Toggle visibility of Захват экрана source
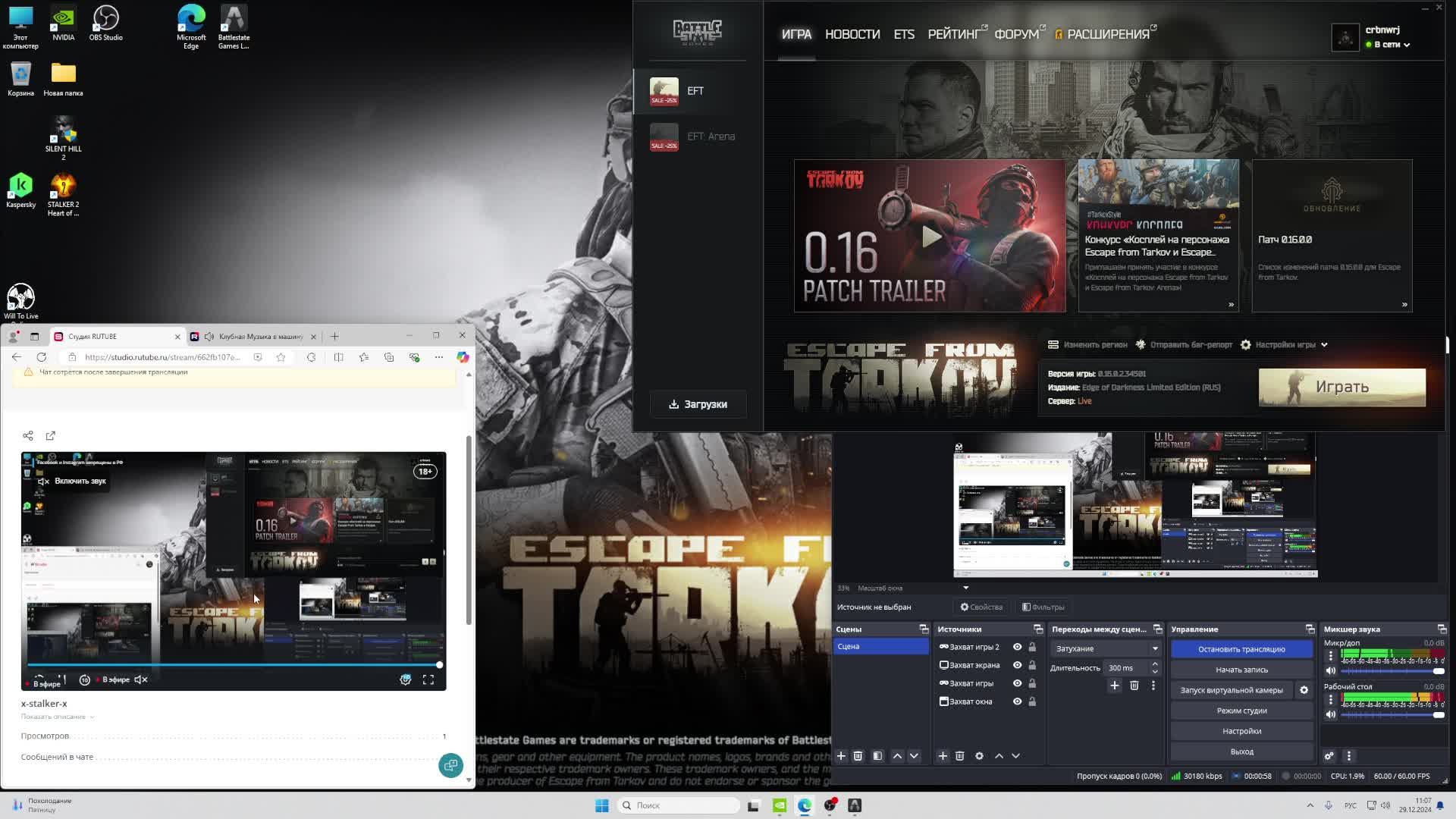The height and width of the screenshot is (819, 1456). pos(1017,665)
